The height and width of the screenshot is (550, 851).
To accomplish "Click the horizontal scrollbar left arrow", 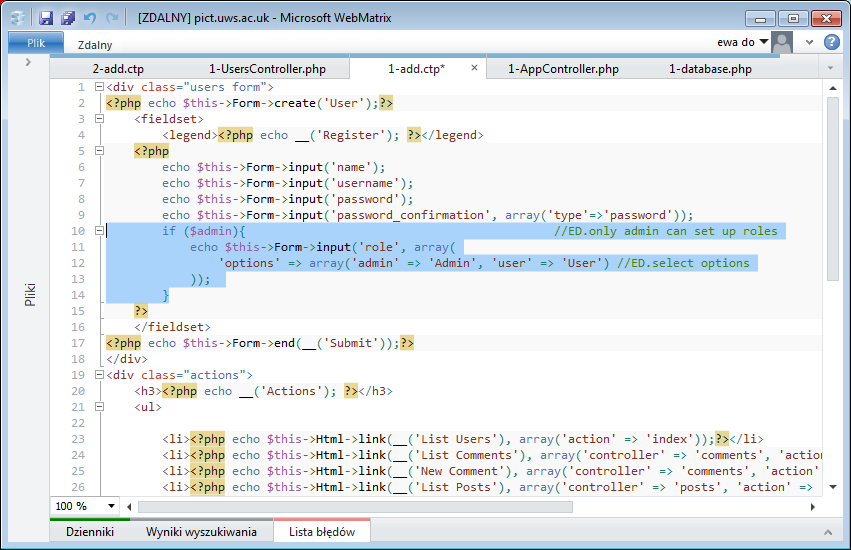I will pos(129,507).
